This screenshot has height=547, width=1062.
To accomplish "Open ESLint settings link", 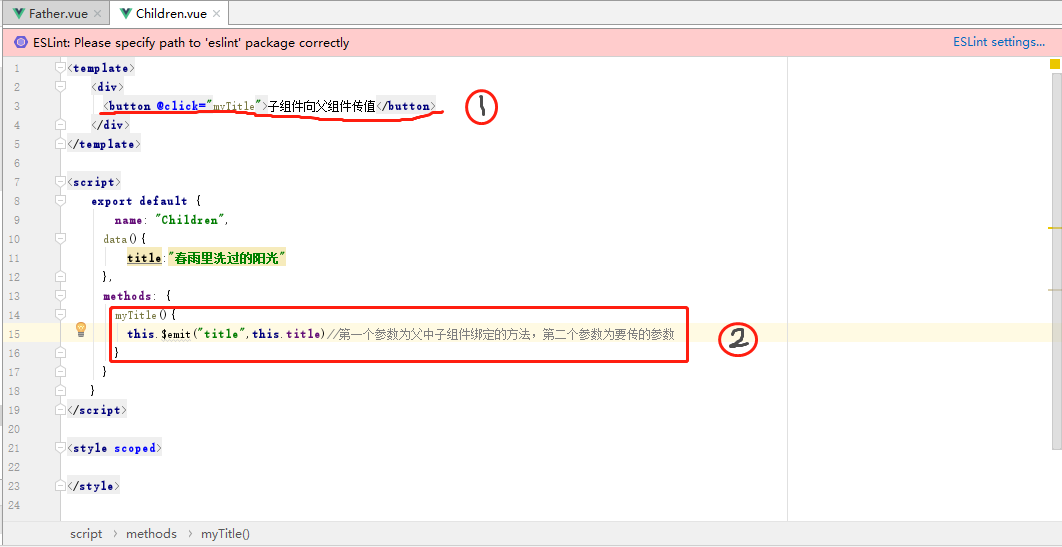I will coord(999,42).
